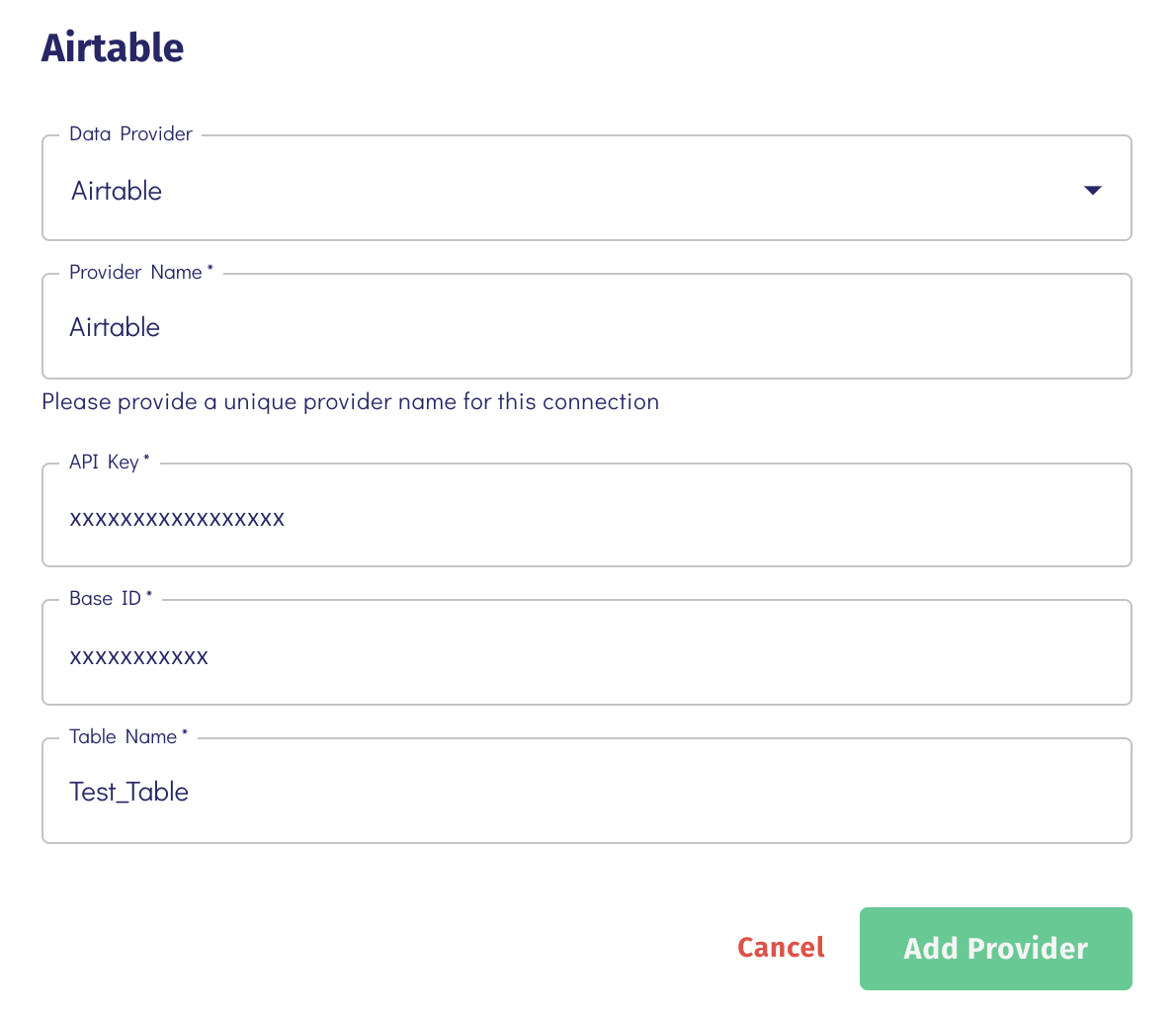Click the masked Base ID value text
1176x1016 pixels.
click(138, 657)
